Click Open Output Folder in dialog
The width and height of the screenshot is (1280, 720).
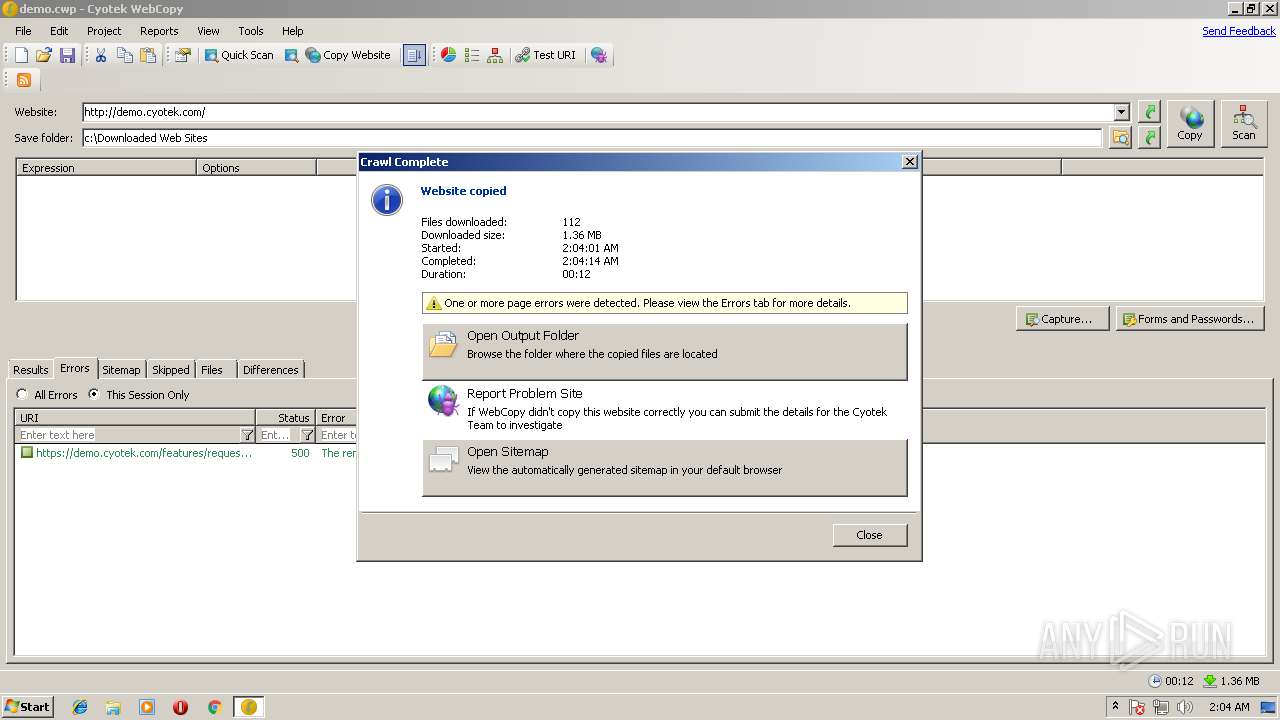[x=665, y=351]
